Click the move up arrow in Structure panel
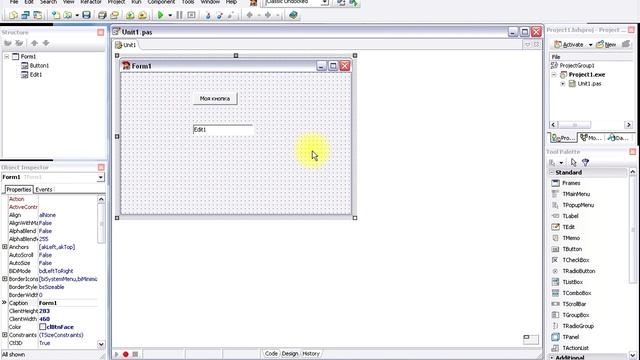The height and width of the screenshot is (360, 640). click(34, 43)
